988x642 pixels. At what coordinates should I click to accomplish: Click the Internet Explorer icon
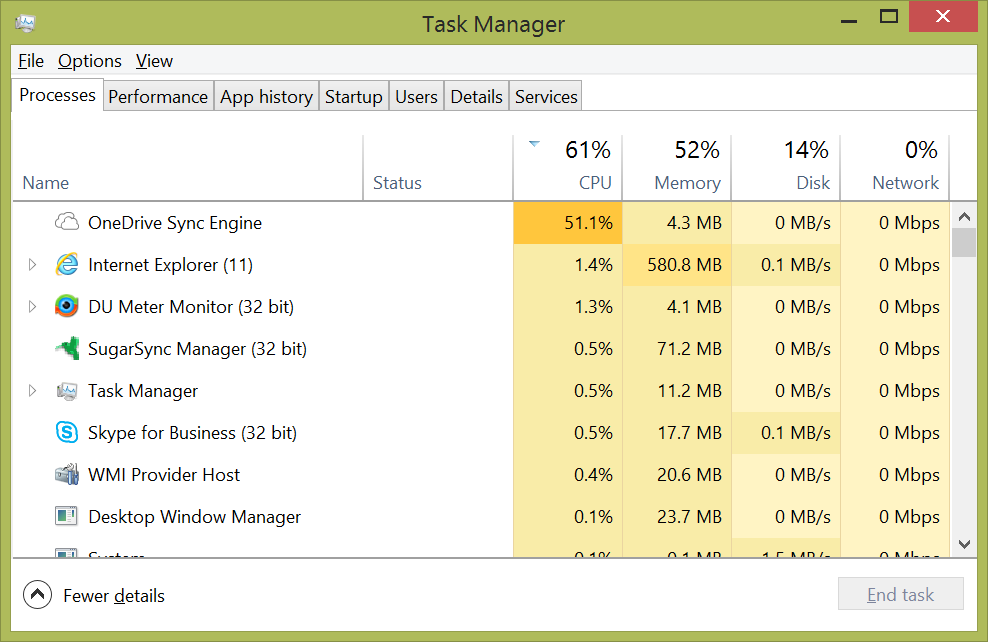click(x=67, y=265)
